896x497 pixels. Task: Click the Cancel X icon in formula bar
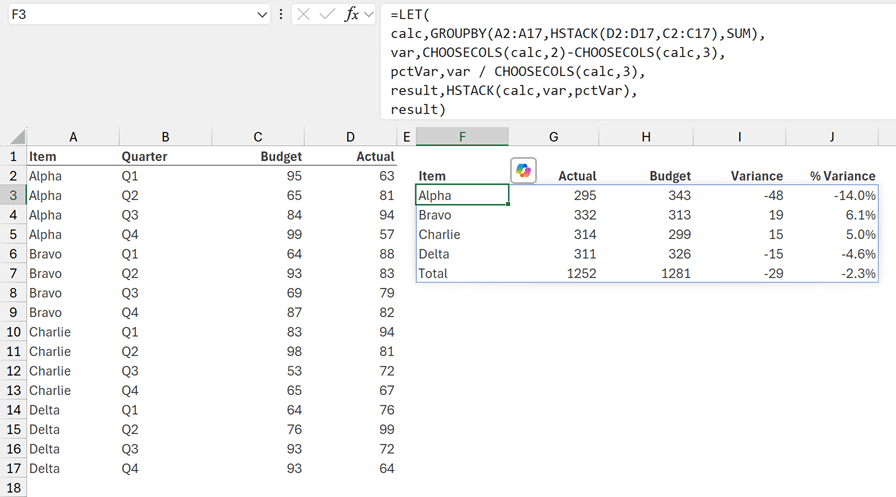304,15
